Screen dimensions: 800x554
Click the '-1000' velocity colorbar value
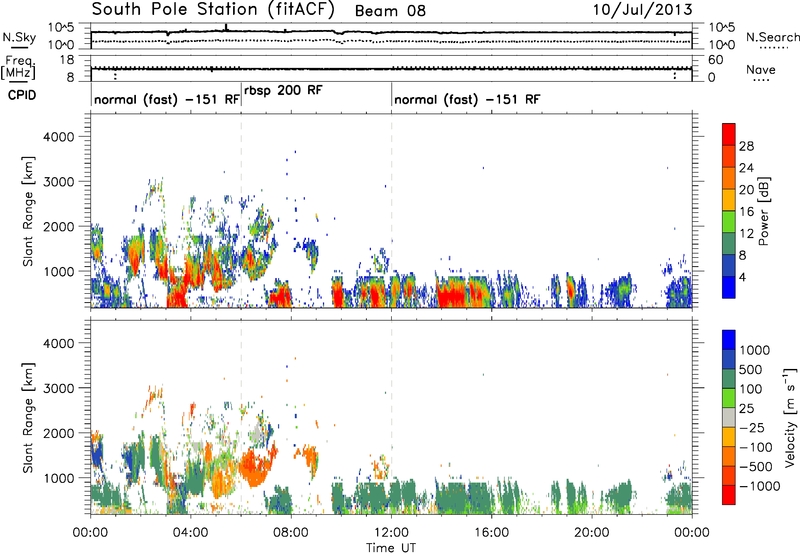[760, 486]
